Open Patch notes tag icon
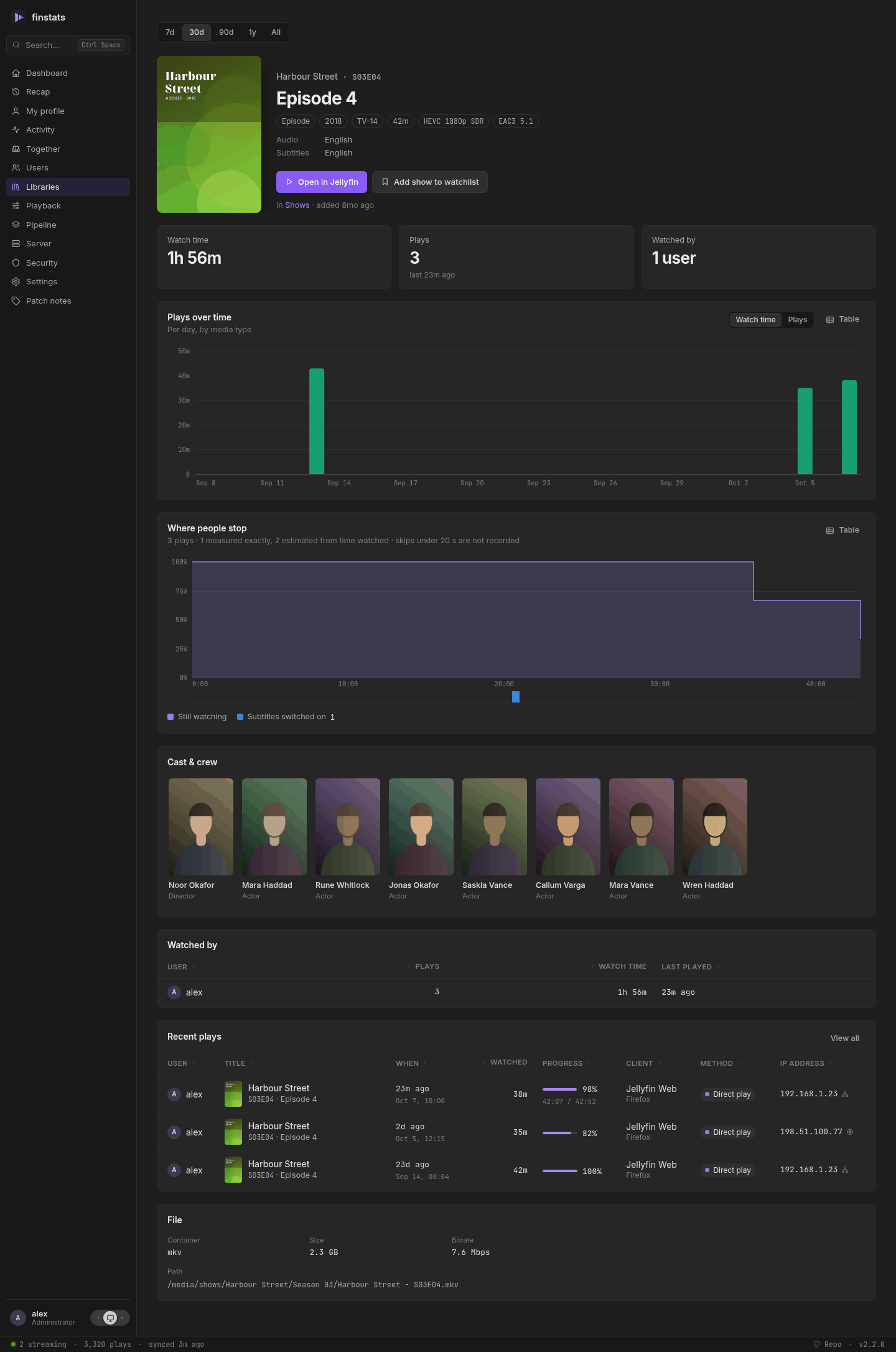 tap(16, 301)
